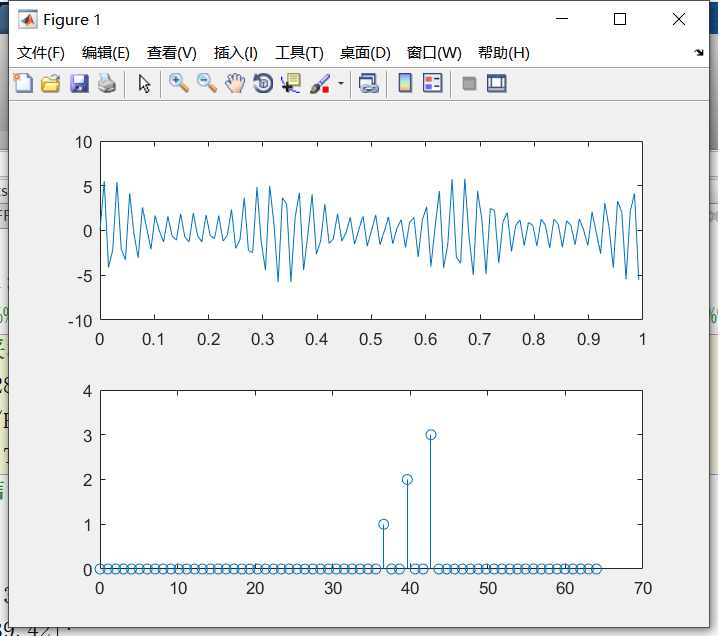Click the MATLAB logo in title bar

(x=27, y=20)
